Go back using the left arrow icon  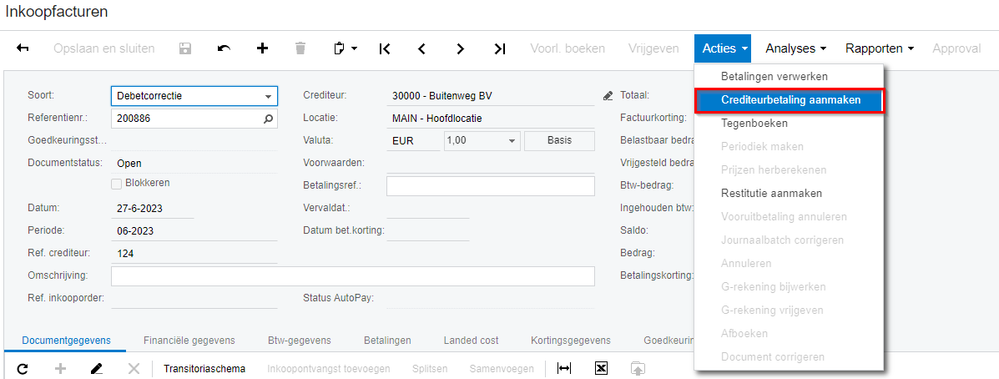[x=22, y=48]
